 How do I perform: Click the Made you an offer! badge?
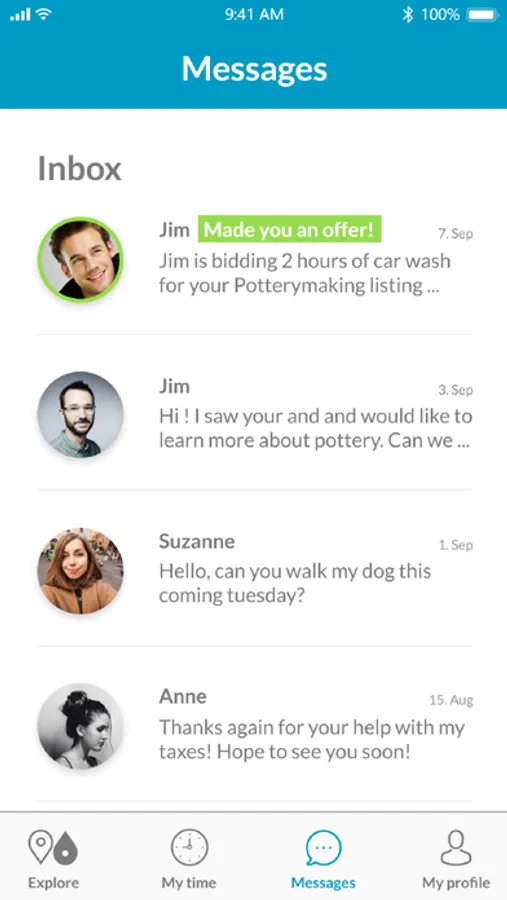pyautogui.click(x=289, y=230)
